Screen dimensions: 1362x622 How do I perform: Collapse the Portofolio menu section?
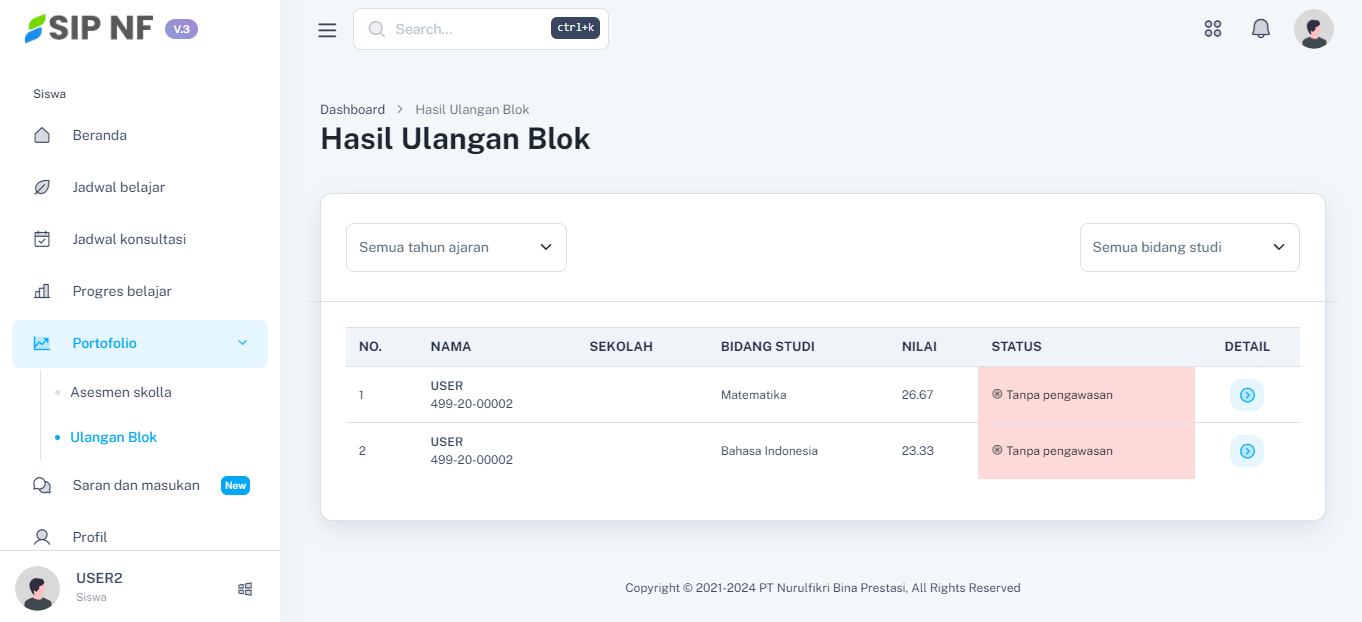click(x=140, y=343)
